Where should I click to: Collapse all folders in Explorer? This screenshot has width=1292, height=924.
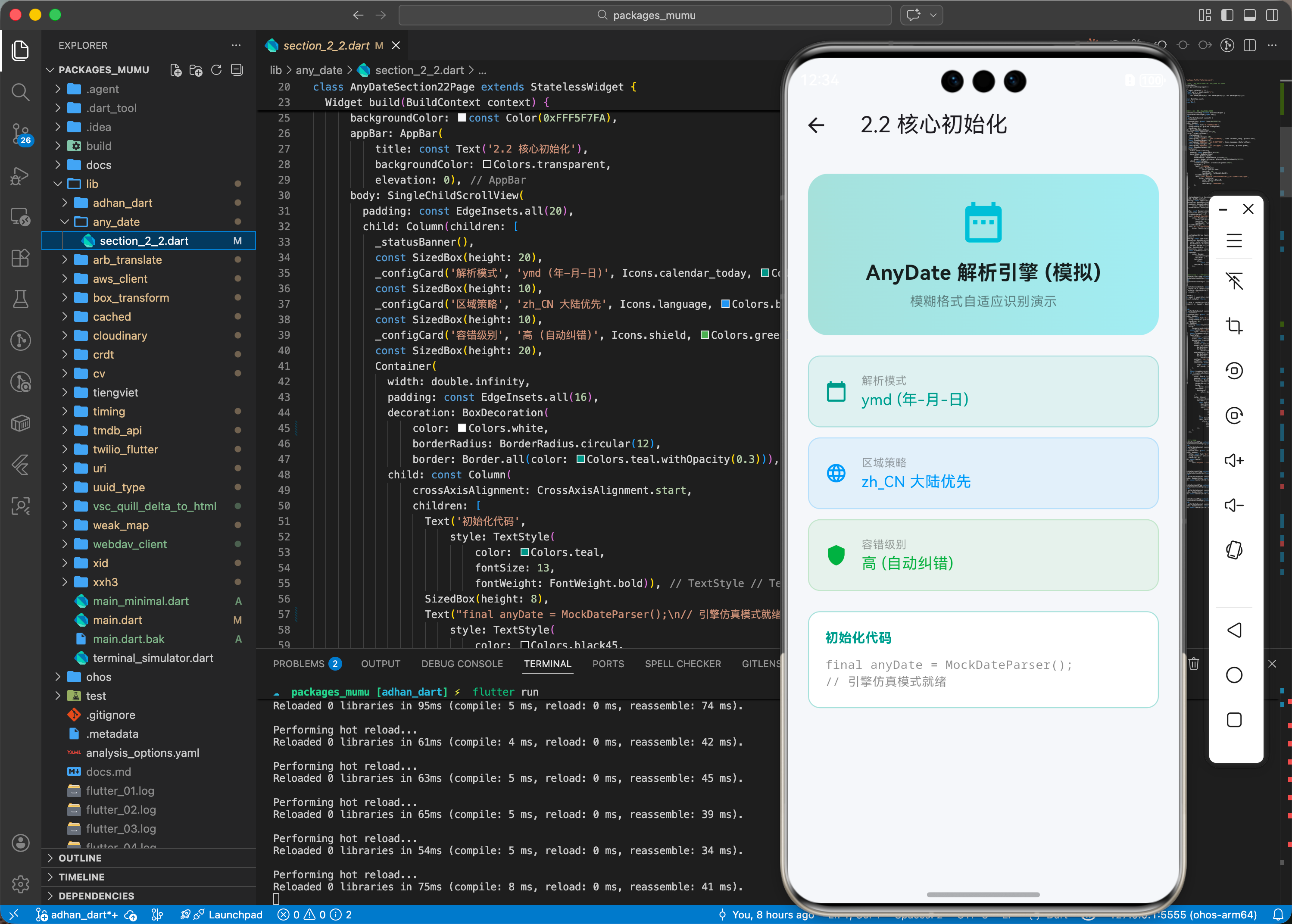click(x=237, y=70)
